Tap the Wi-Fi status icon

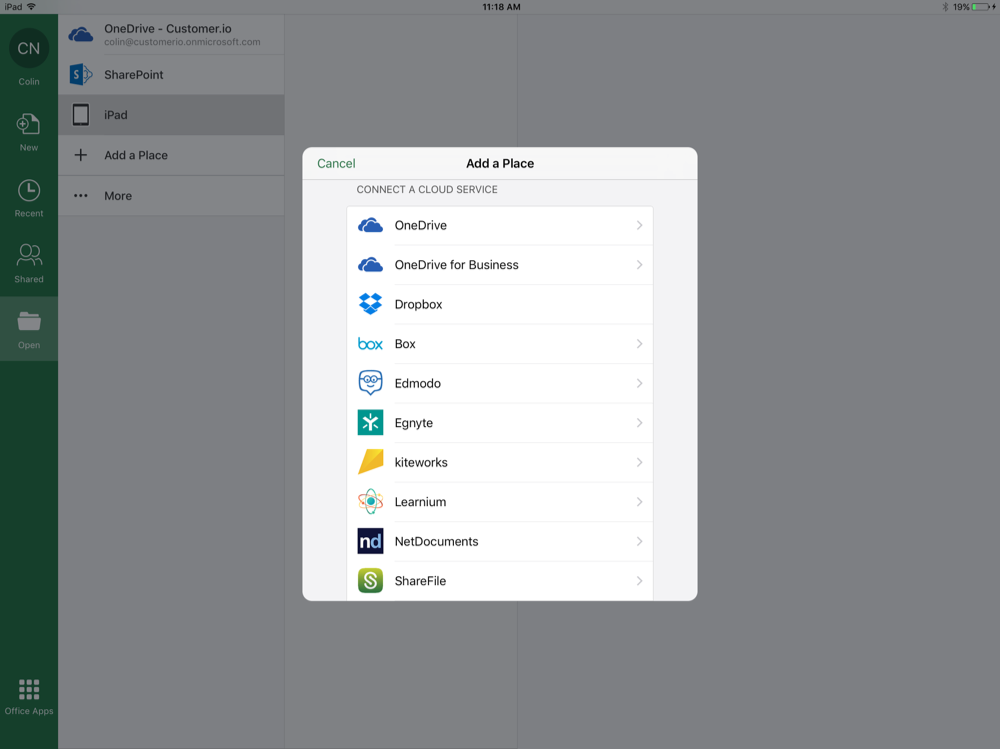[31, 7]
